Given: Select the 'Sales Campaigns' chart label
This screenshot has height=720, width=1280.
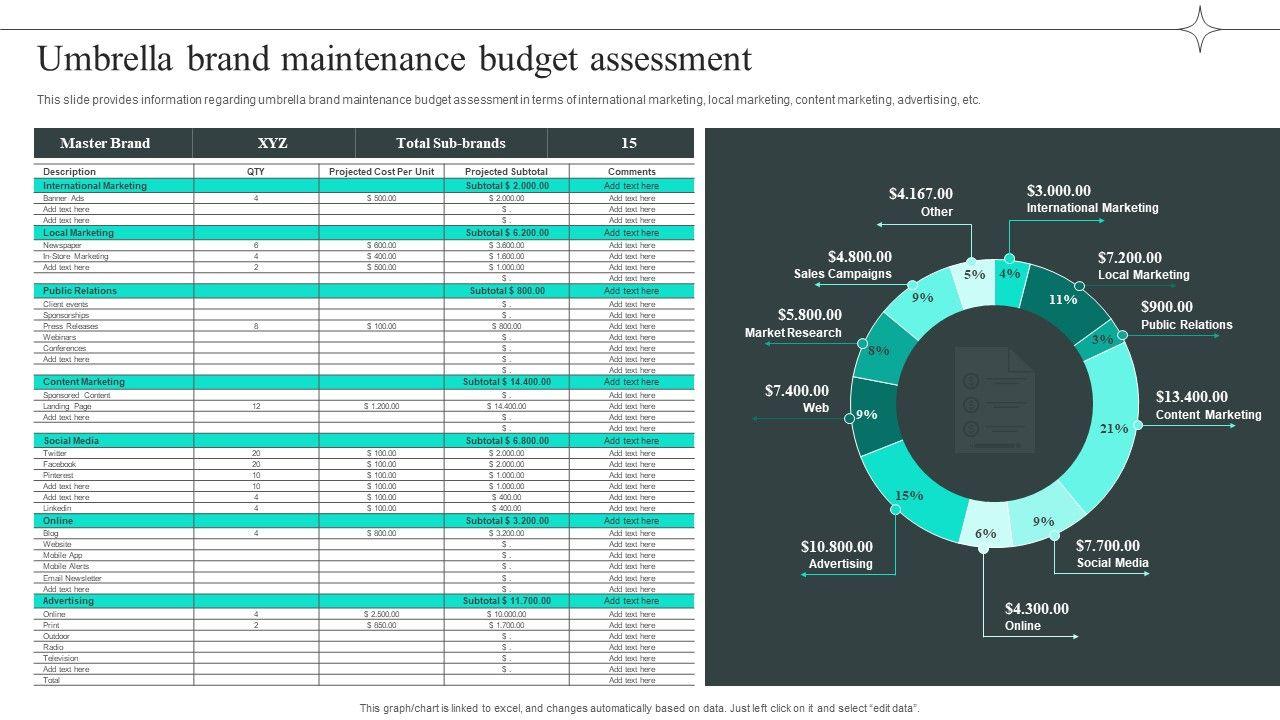Looking at the screenshot, I should tap(843, 273).
